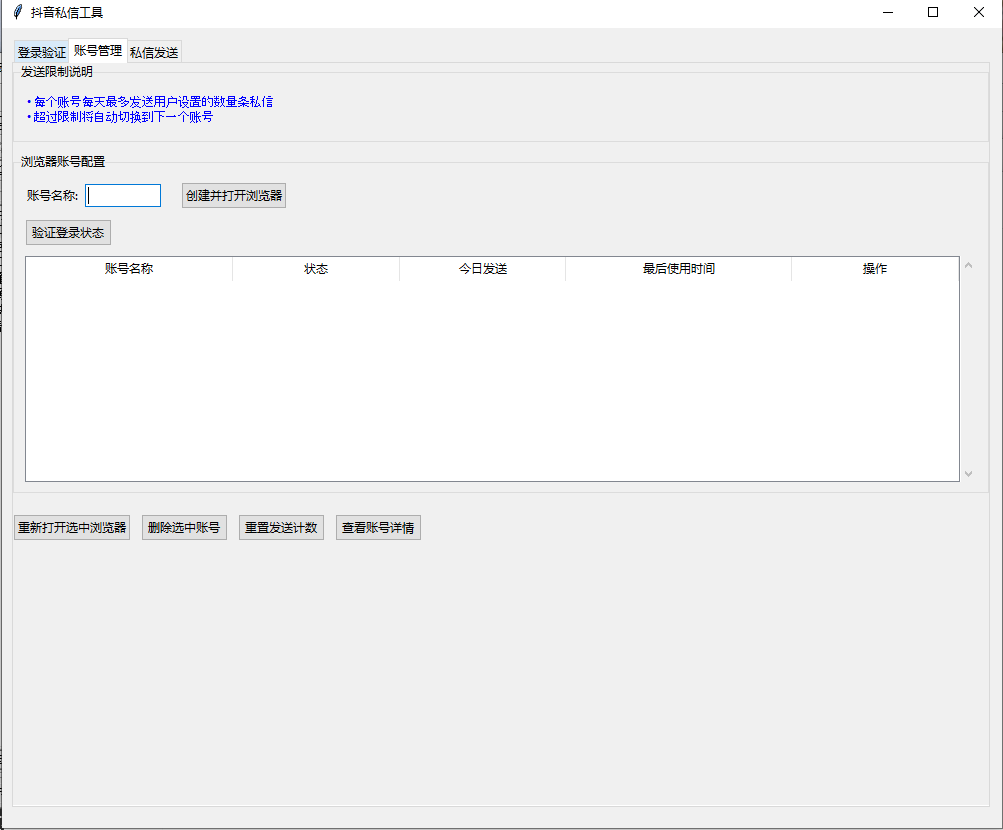Click the 创建并打开浏览器 button
The image size is (1003, 830).
(234, 196)
